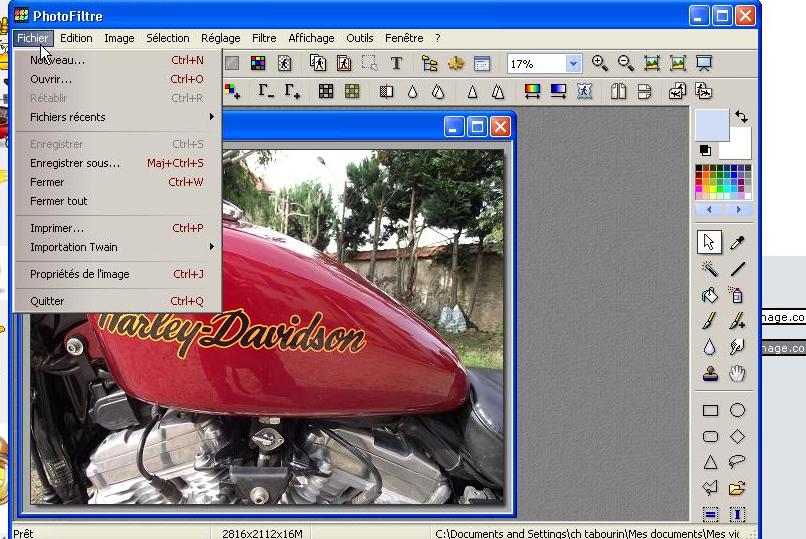The height and width of the screenshot is (539, 806).
Task: Open the zoom percentage 17% dropdown
Action: [573, 64]
